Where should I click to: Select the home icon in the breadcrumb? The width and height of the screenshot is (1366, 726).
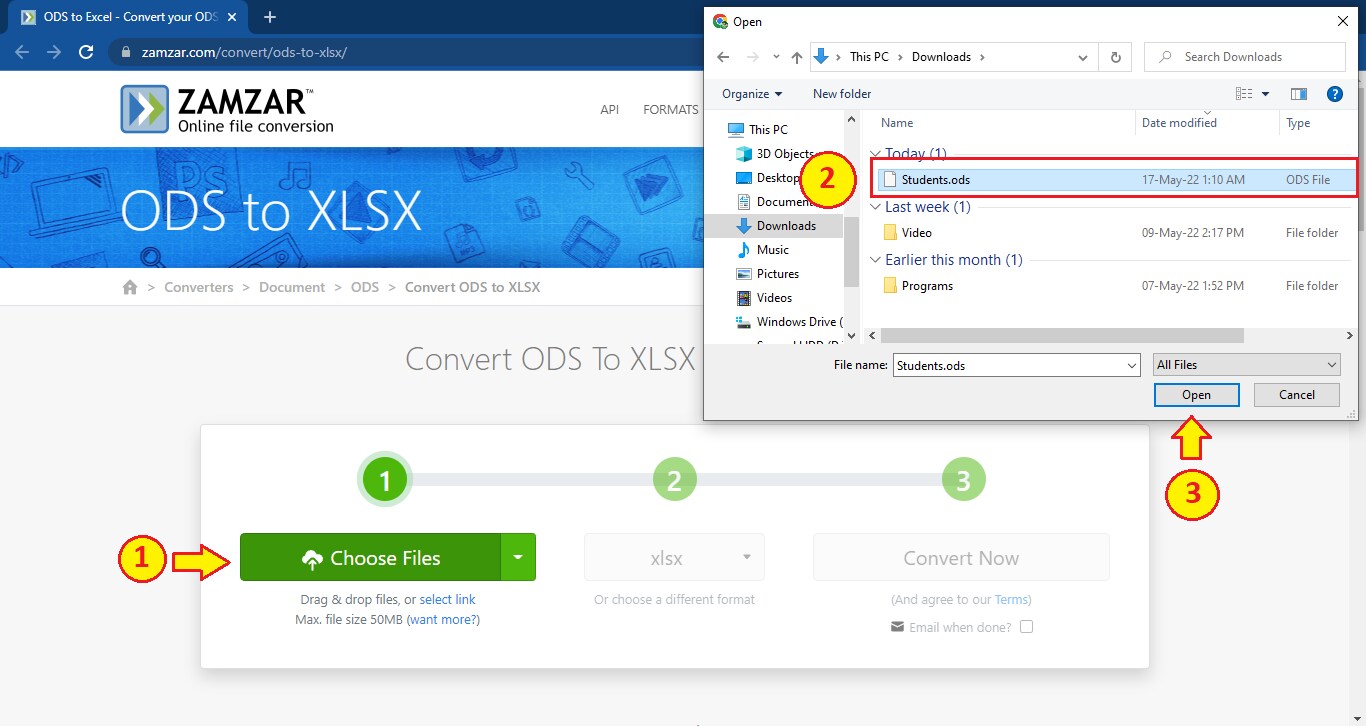130,287
